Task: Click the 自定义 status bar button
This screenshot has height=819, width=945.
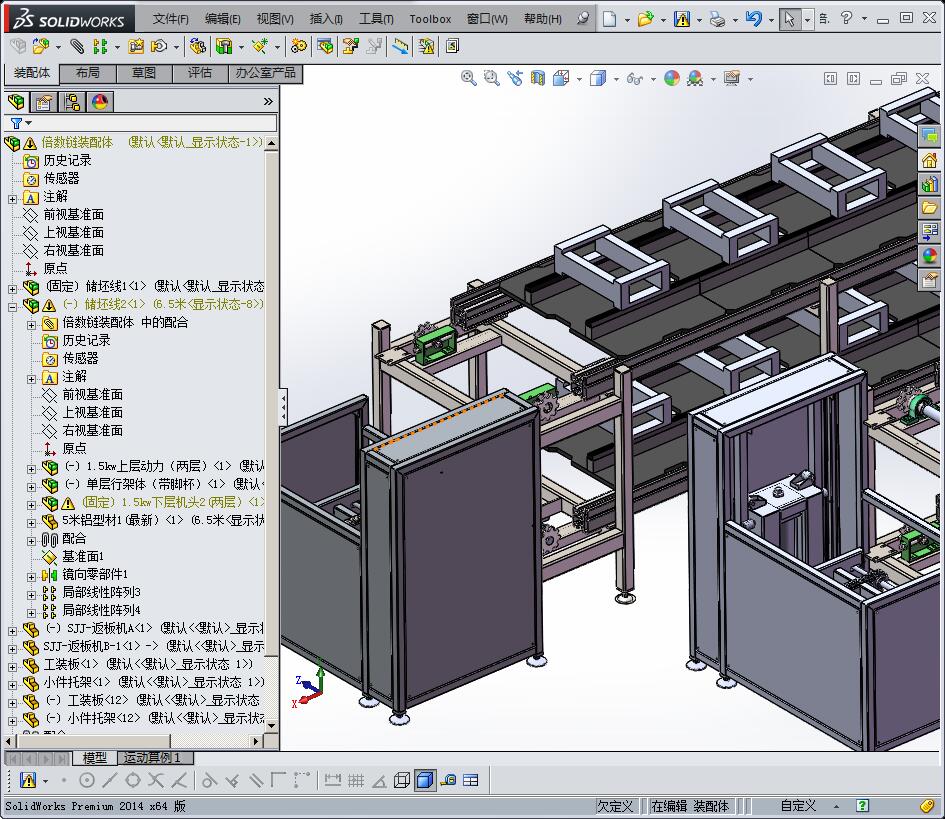Action: [798, 805]
